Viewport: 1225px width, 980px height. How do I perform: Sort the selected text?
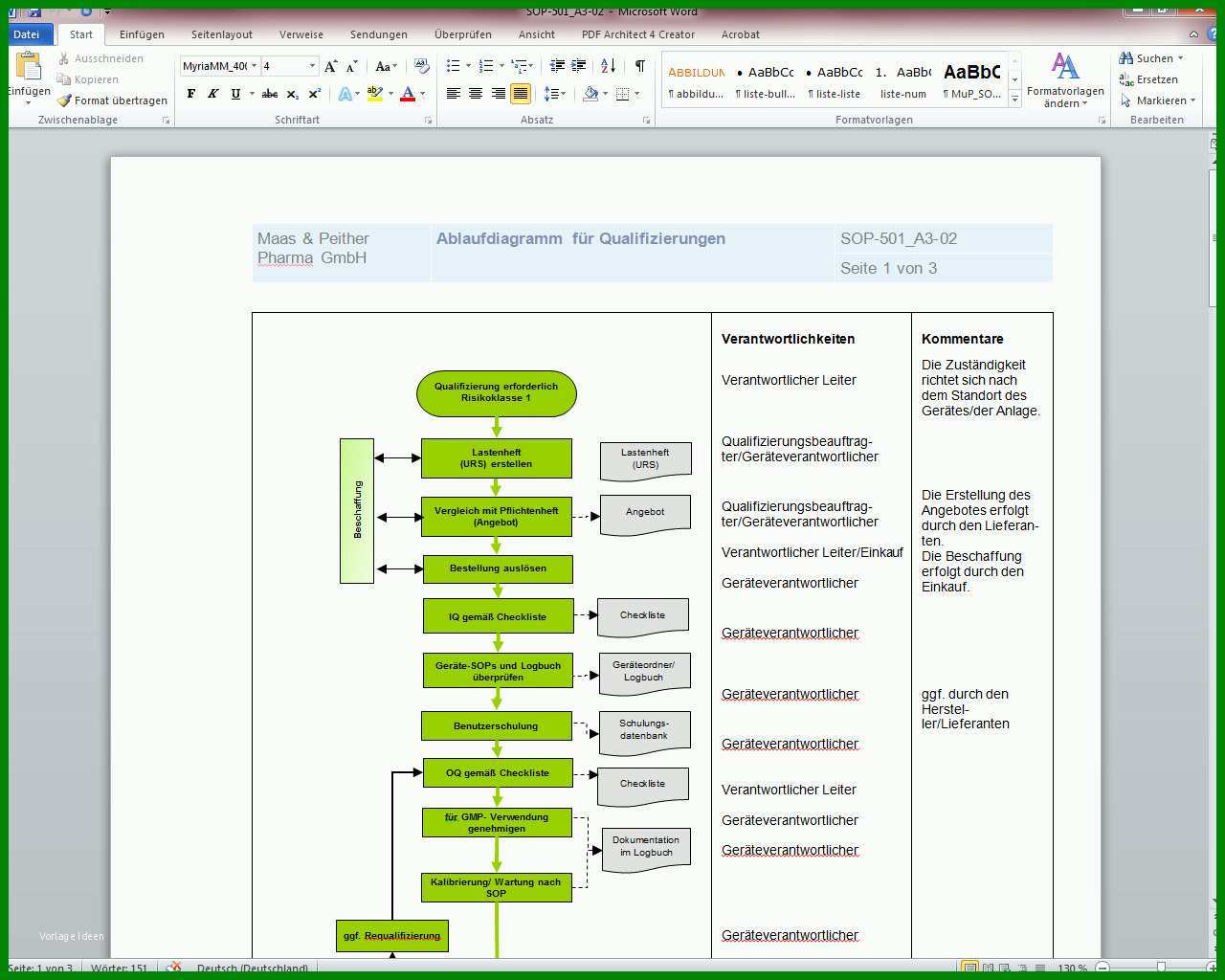point(609,66)
